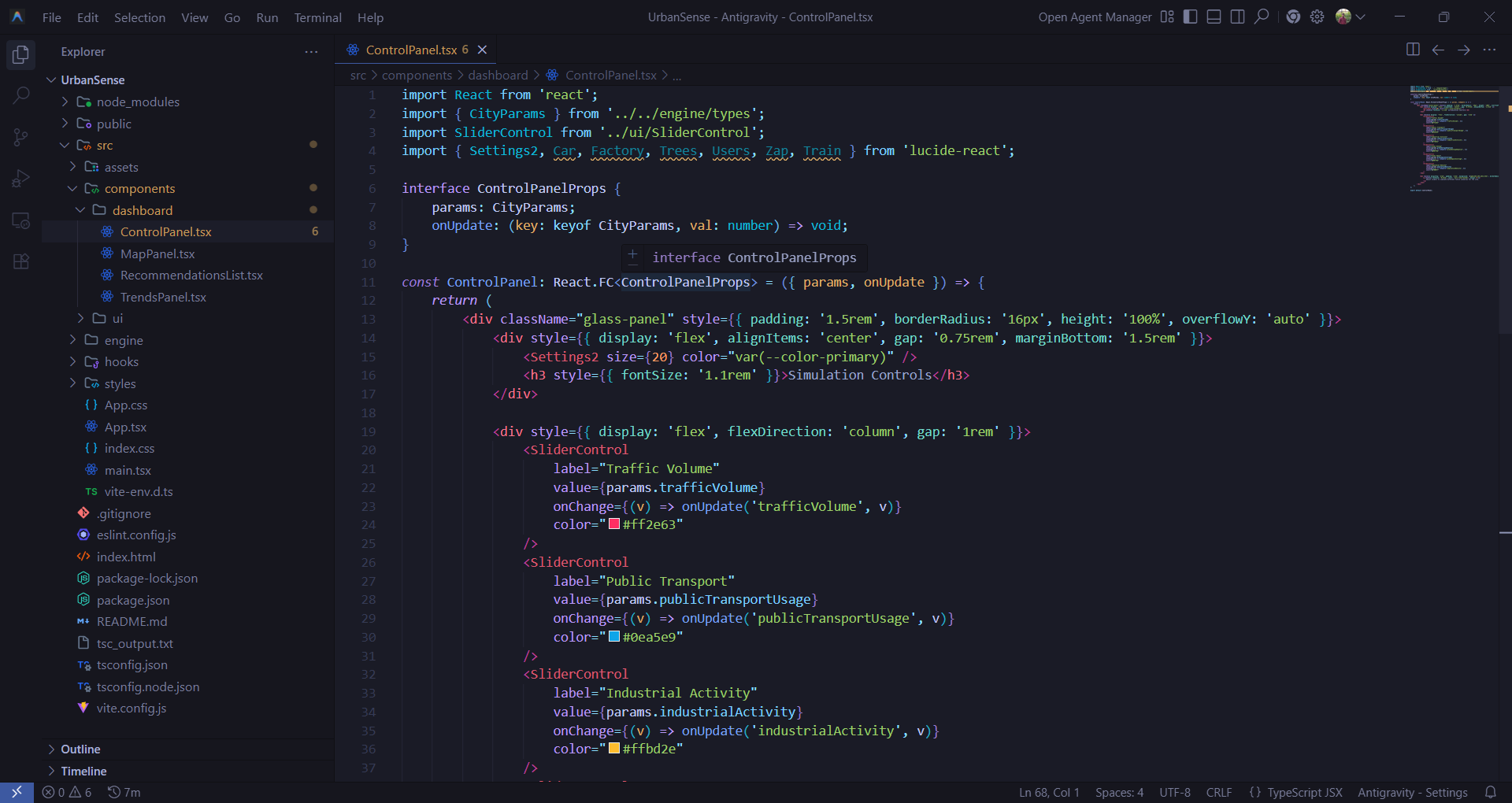Click the errors and warnings status indicator
This screenshot has height=803, width=1512.
(x=67, y=792)
